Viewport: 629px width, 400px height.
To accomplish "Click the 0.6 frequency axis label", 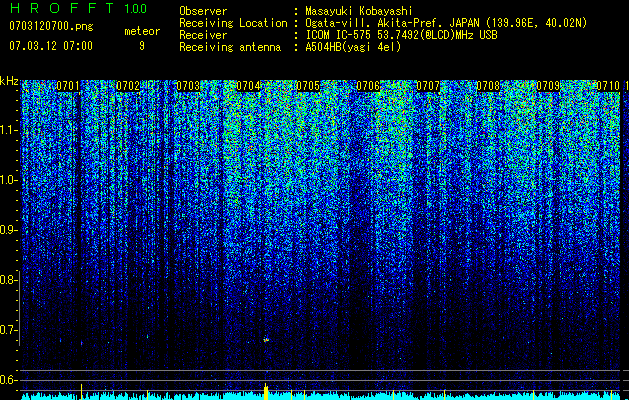I will [x=8, y=380].
